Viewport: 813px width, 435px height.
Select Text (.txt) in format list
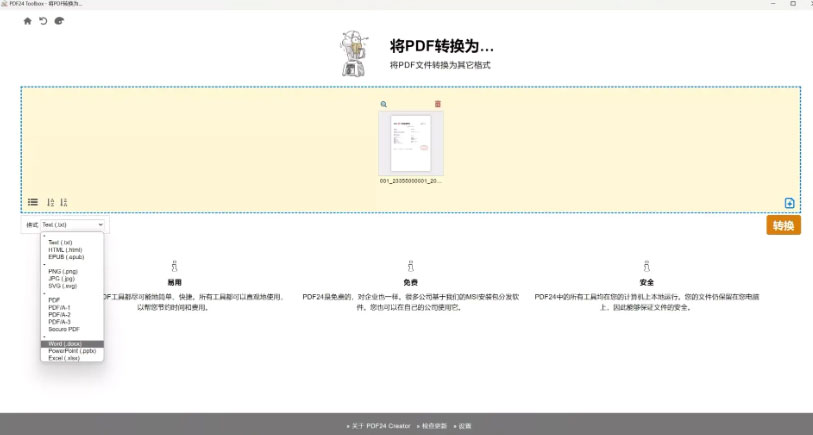[x=60, y=243]
